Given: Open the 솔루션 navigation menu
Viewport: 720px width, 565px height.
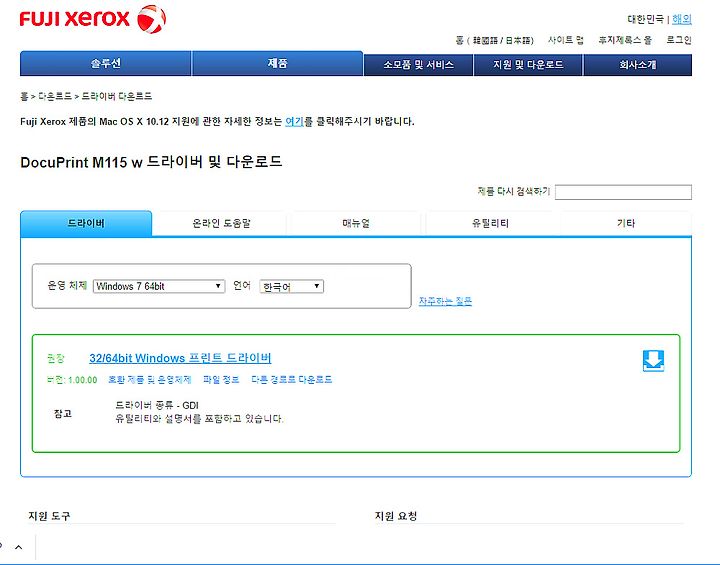Looking at the screenshot, I should coord(106,63).
